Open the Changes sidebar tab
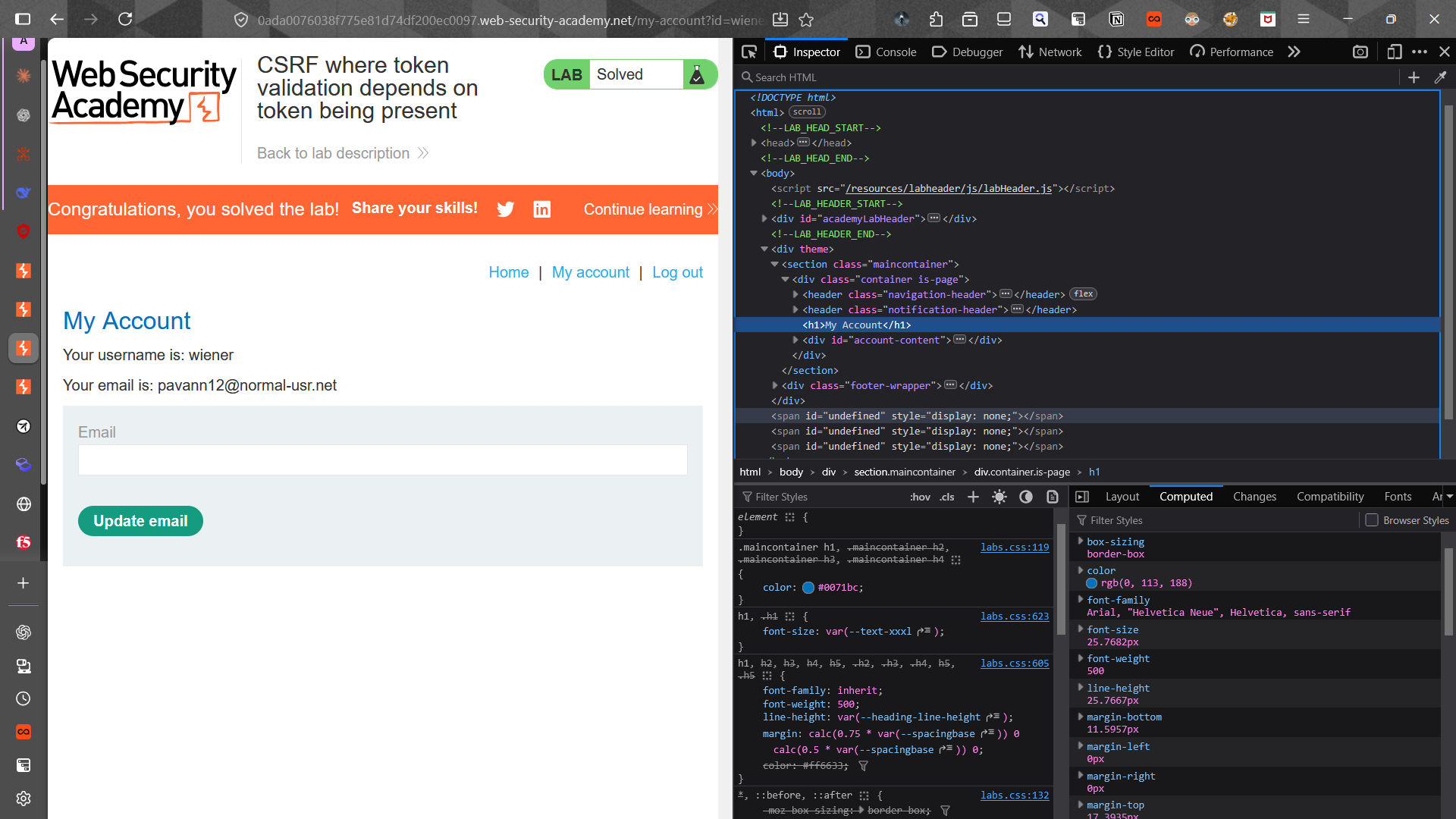The image size is (1456, 819). [x=1254, y=497]
